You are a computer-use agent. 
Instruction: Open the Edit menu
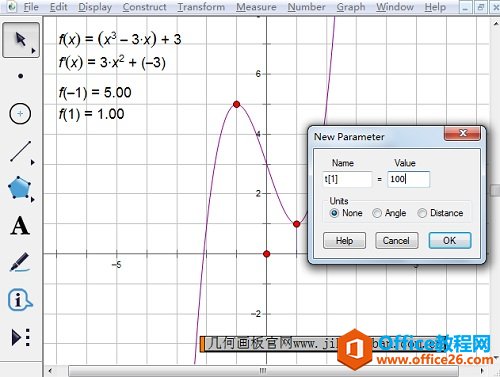58,7
